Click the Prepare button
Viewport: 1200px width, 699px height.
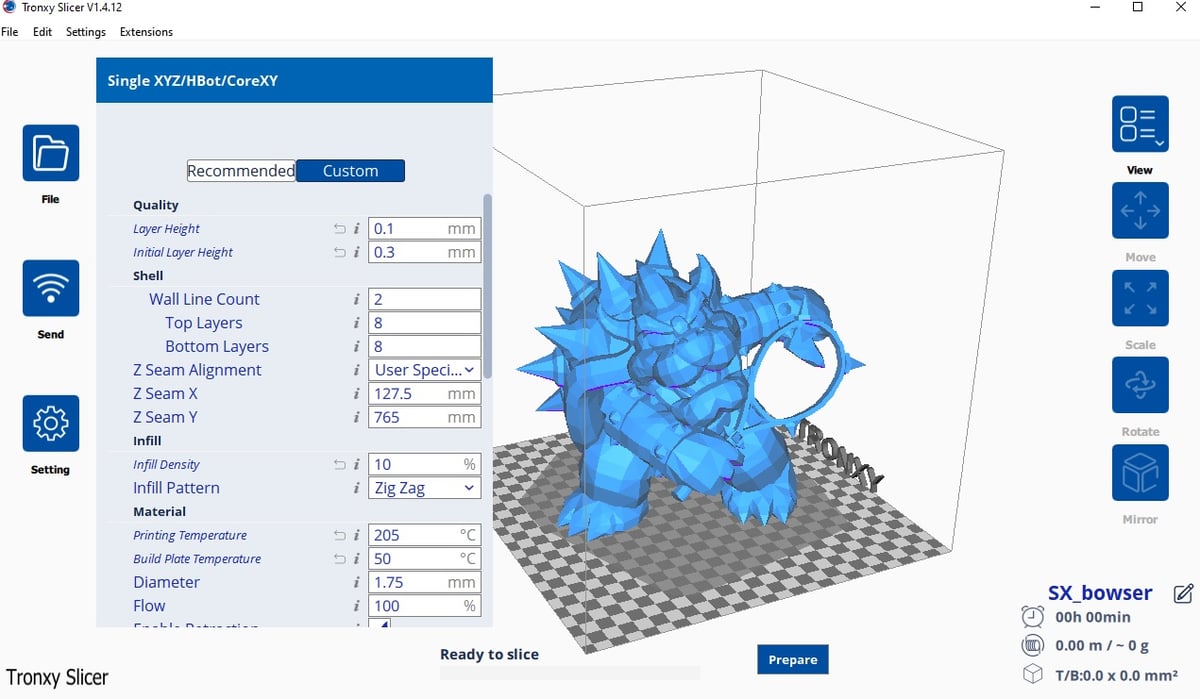pyautogui.click(x=793, y=660)
